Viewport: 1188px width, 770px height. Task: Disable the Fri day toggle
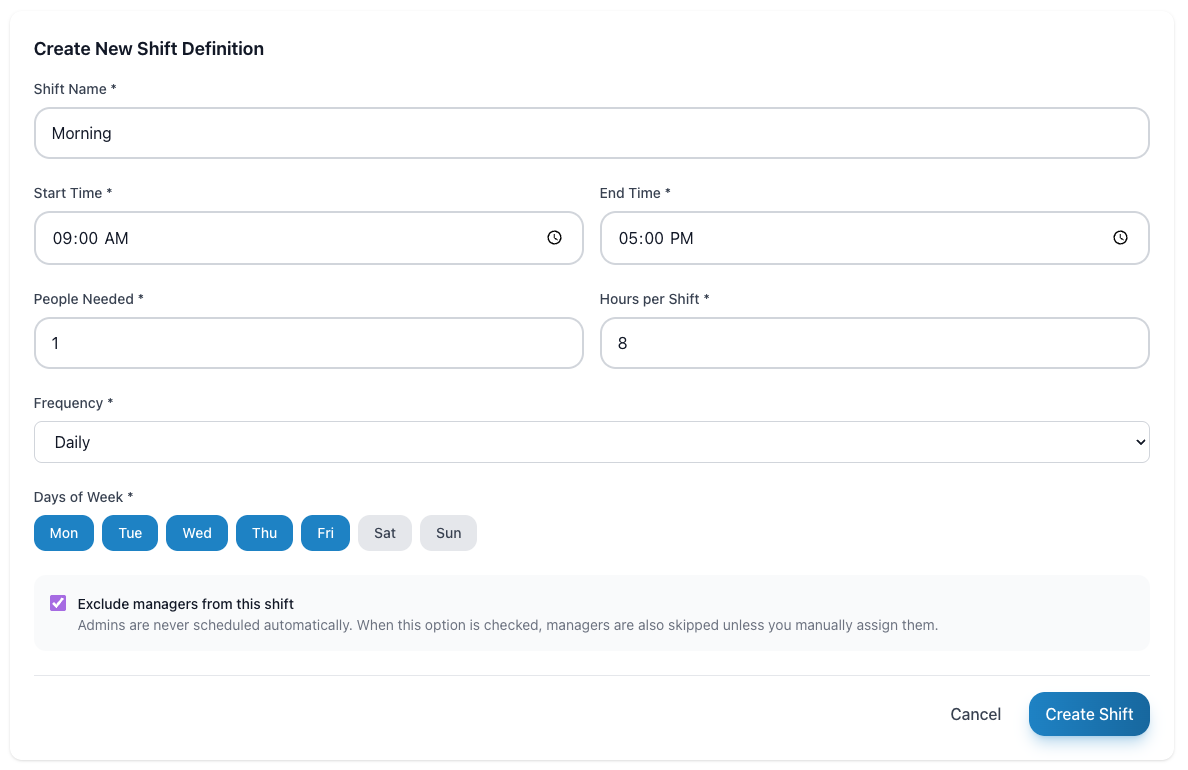coord(325,533)
